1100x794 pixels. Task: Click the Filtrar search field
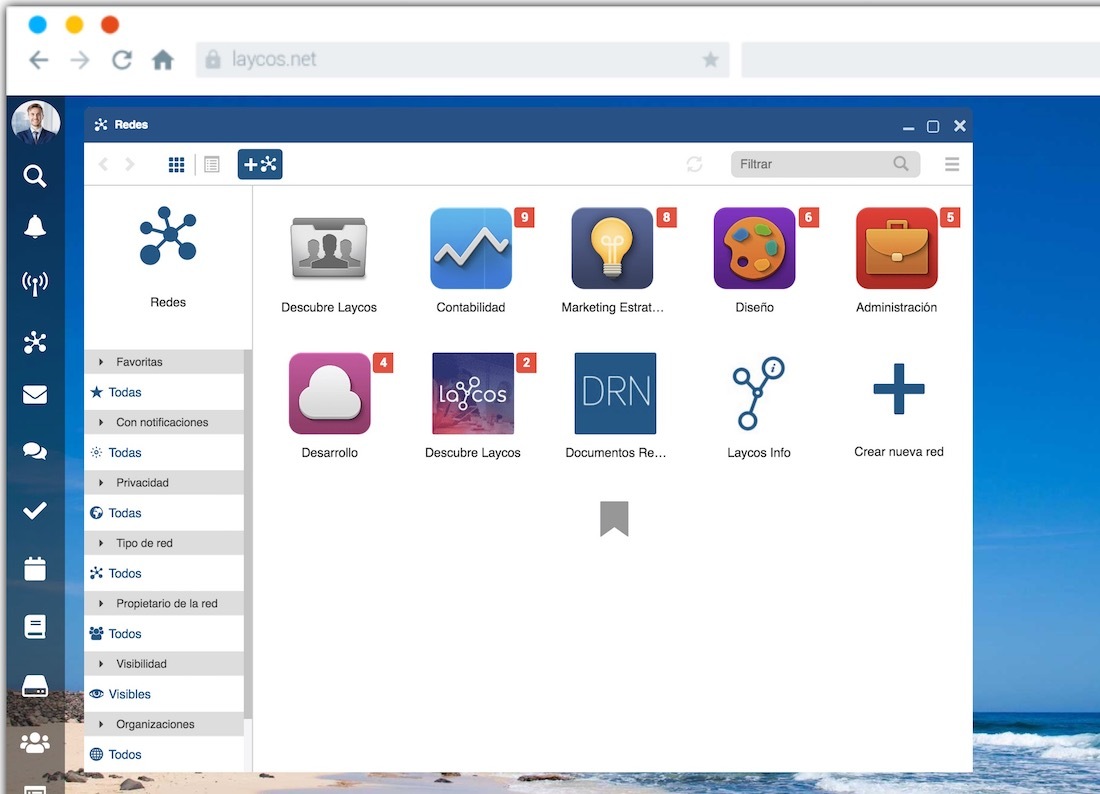click(812, 164)
